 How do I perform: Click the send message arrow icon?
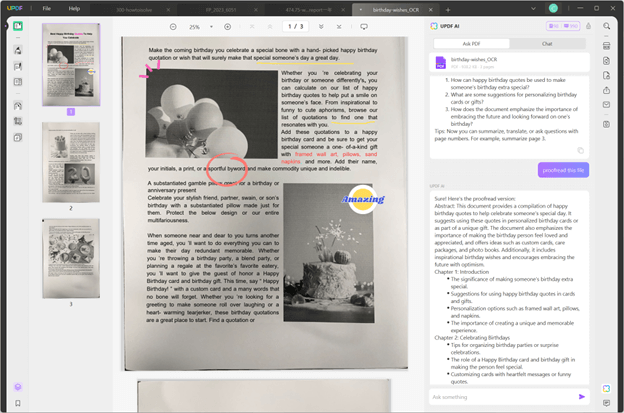click(582, 397)
